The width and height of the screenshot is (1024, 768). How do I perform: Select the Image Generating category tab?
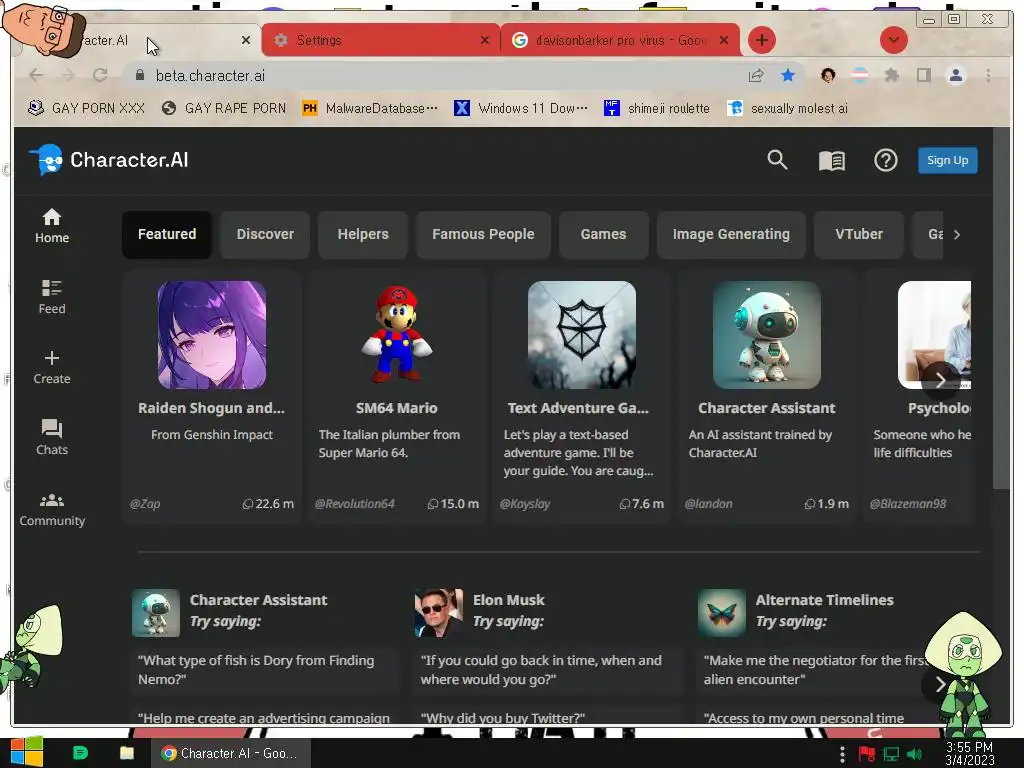[x=731, y=234]
